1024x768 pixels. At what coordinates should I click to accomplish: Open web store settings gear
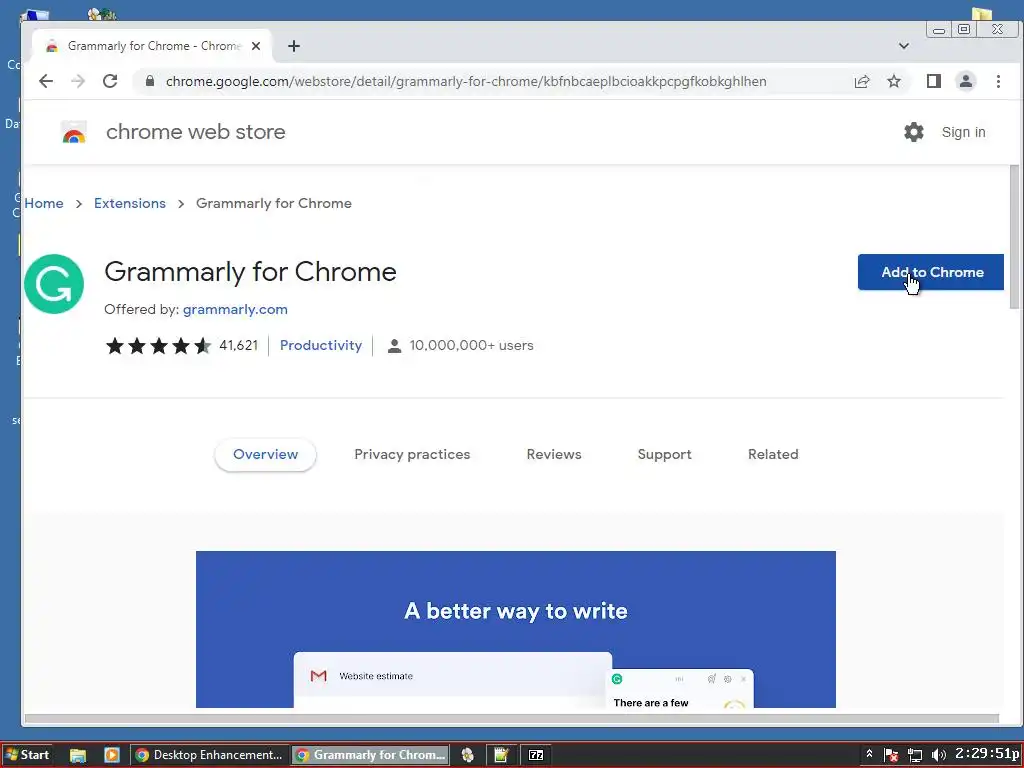click(914, 132)
